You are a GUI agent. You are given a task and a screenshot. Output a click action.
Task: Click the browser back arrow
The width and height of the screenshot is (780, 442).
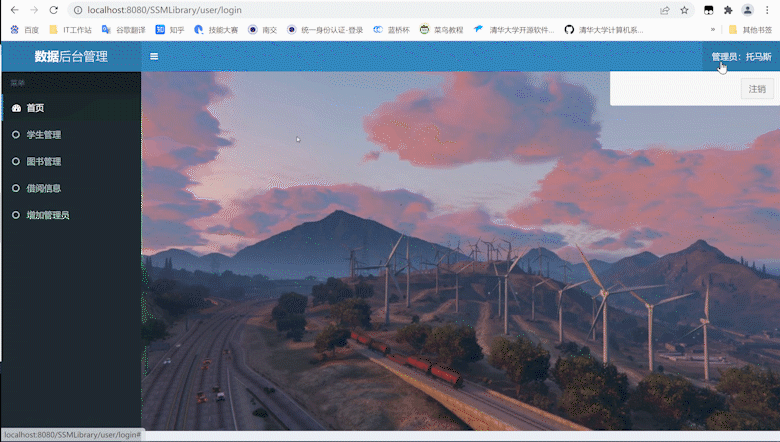pos(14,10)
